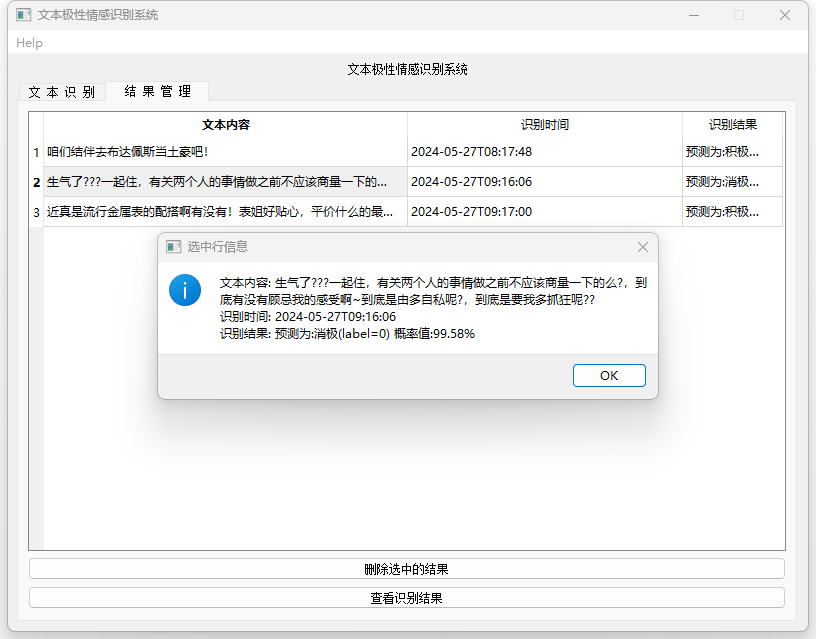This screenshot has height=639, width=816.
Task: Click result cell 预测为:积极 in row 3
Action: click(x=733, y=212)
